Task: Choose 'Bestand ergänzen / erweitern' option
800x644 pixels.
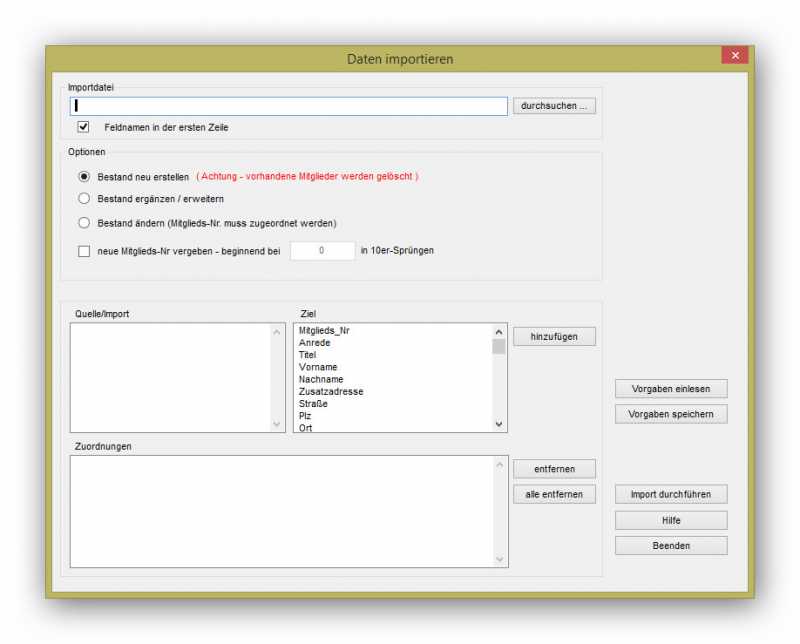Action: point(84,199)
